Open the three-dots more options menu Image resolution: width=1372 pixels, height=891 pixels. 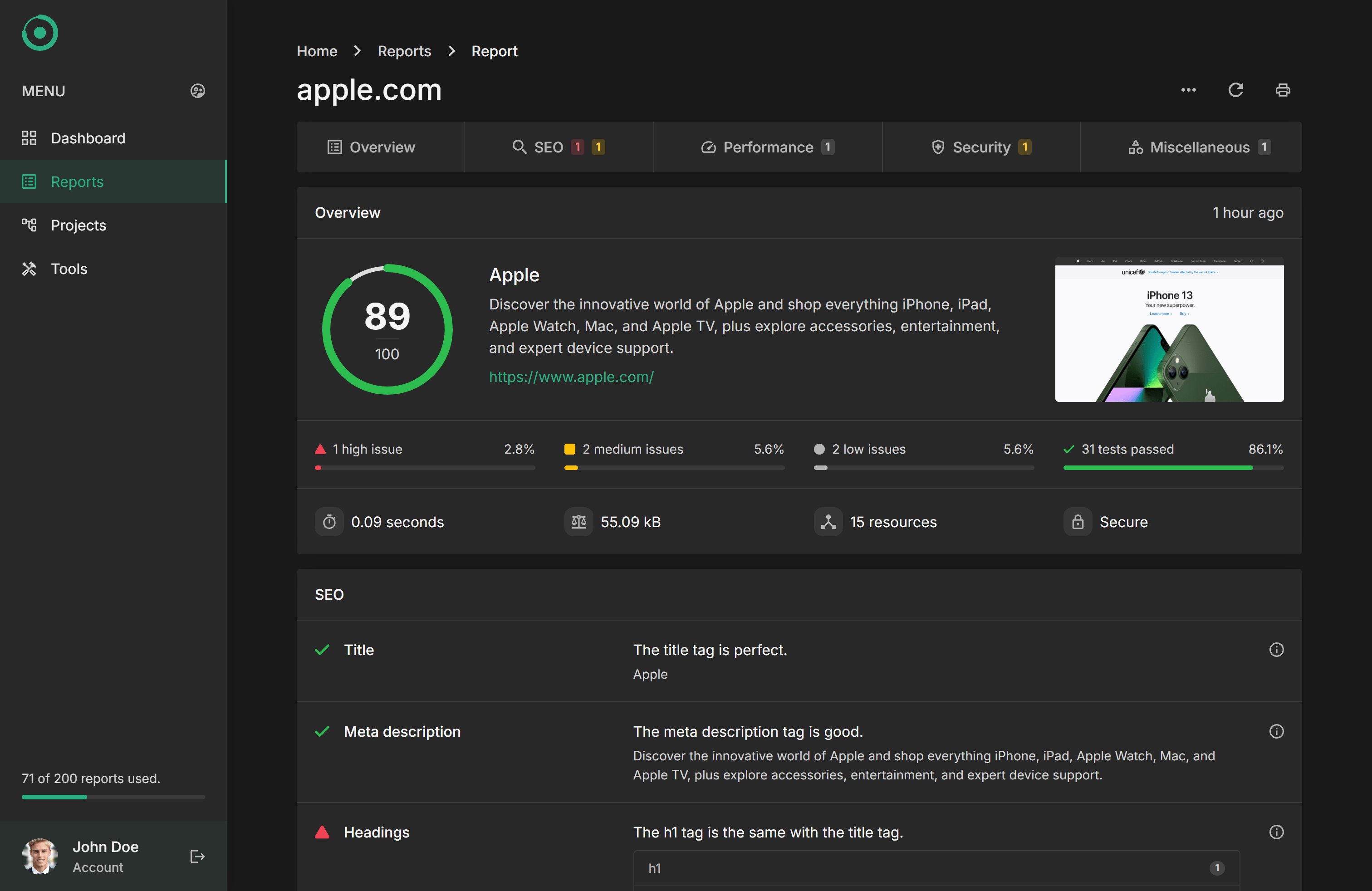1188,90
